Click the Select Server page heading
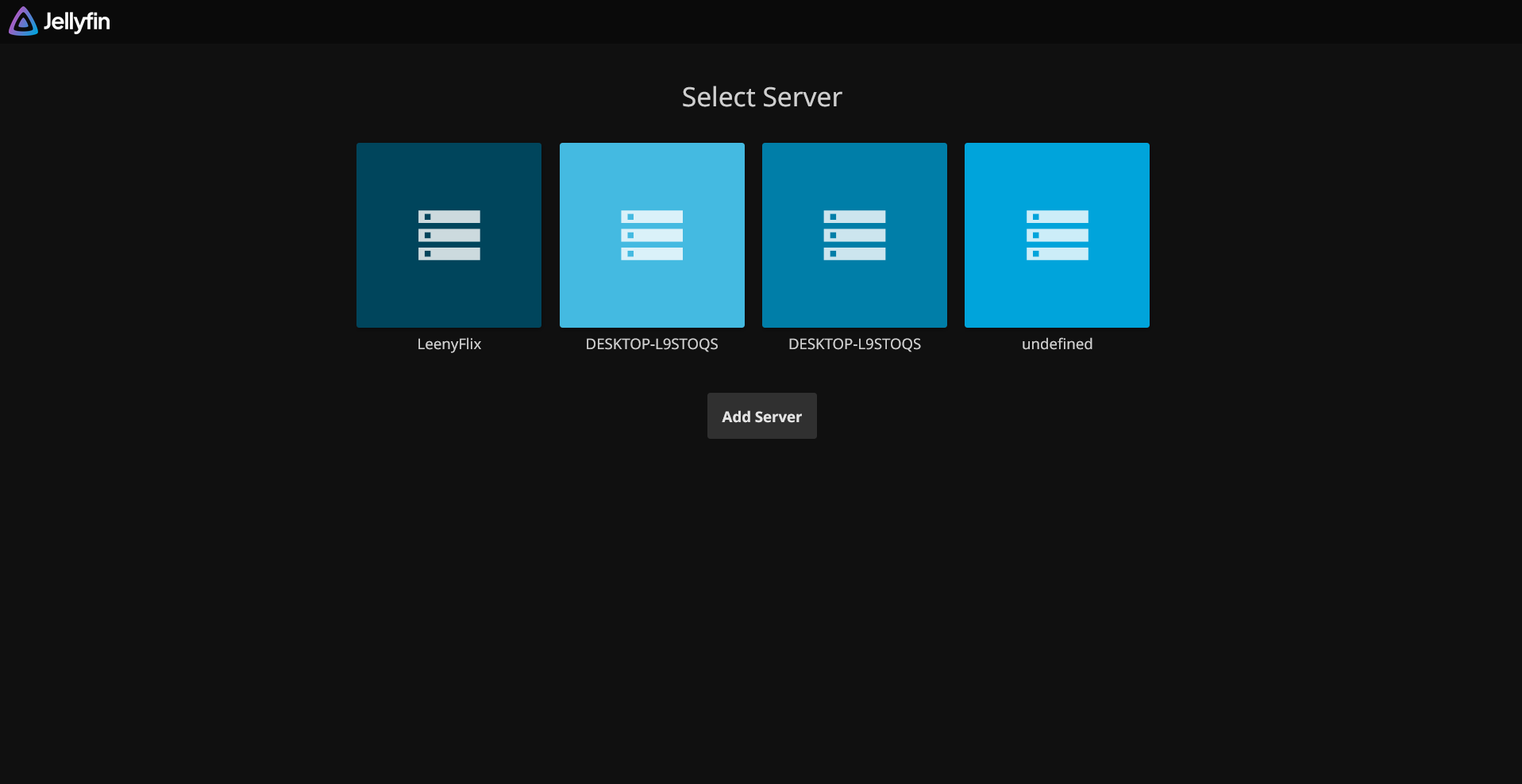1522x784 pixels. pyautogui.click(x=761, y=97)
